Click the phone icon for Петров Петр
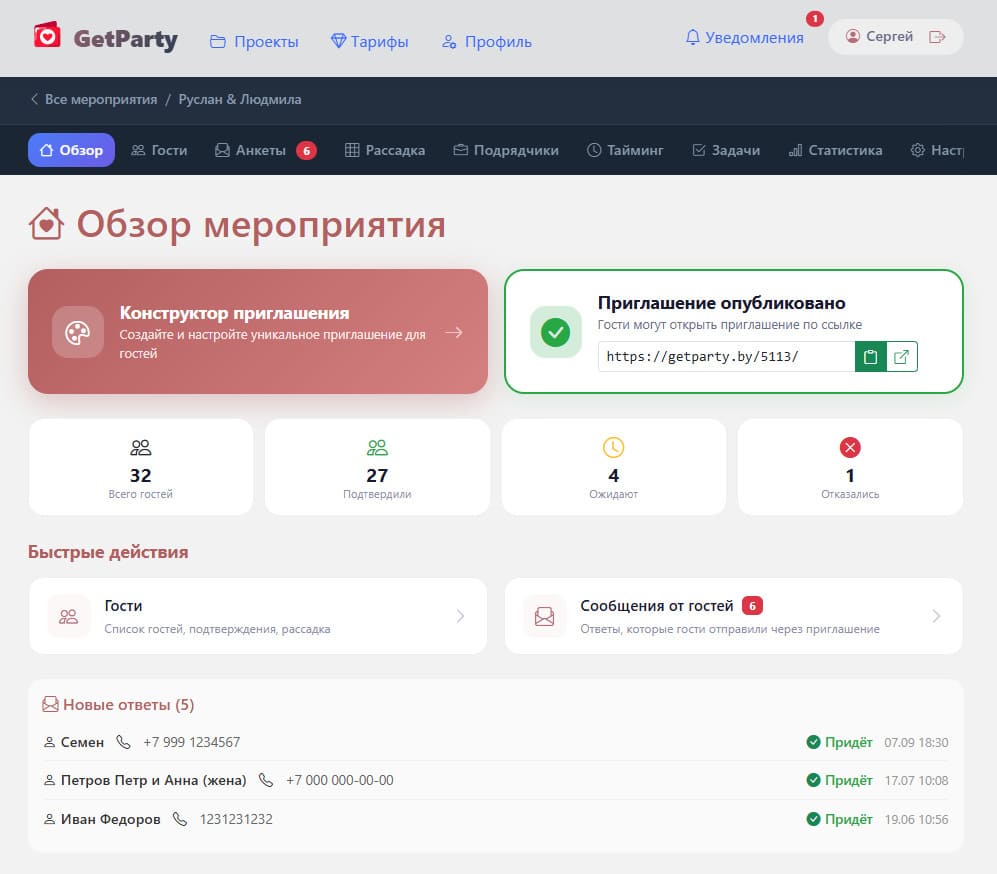 266,780
